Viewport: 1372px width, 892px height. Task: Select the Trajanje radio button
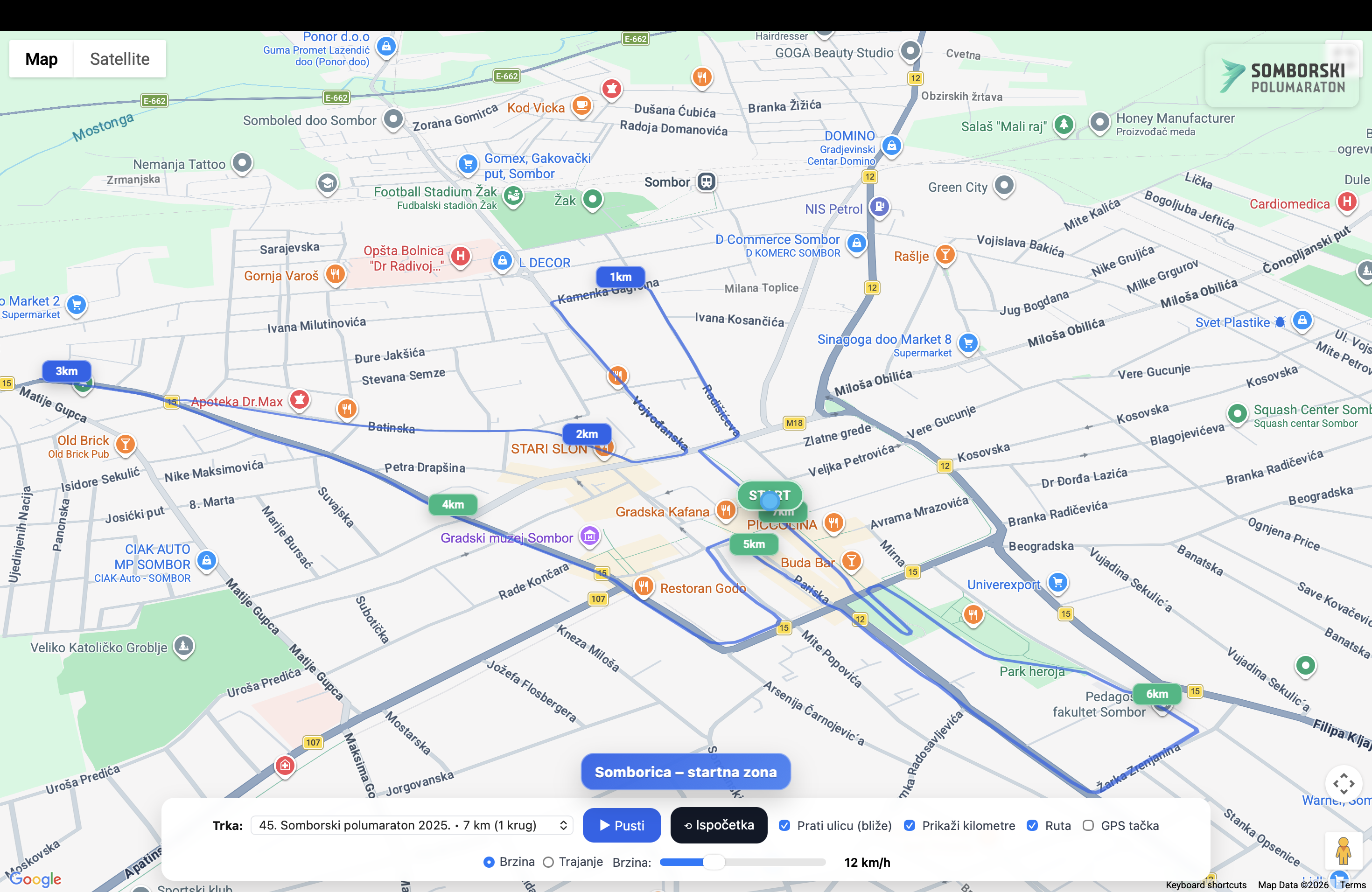pos(548,862)
